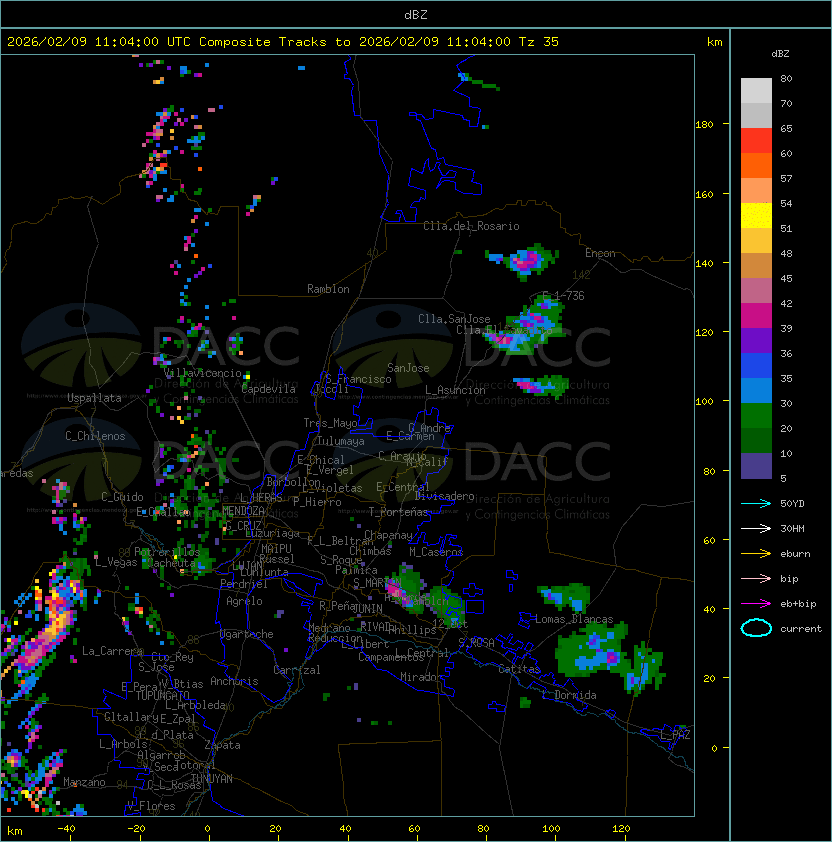
Task: Click the 'Ramblon' map label
Action: pos(328,289)
